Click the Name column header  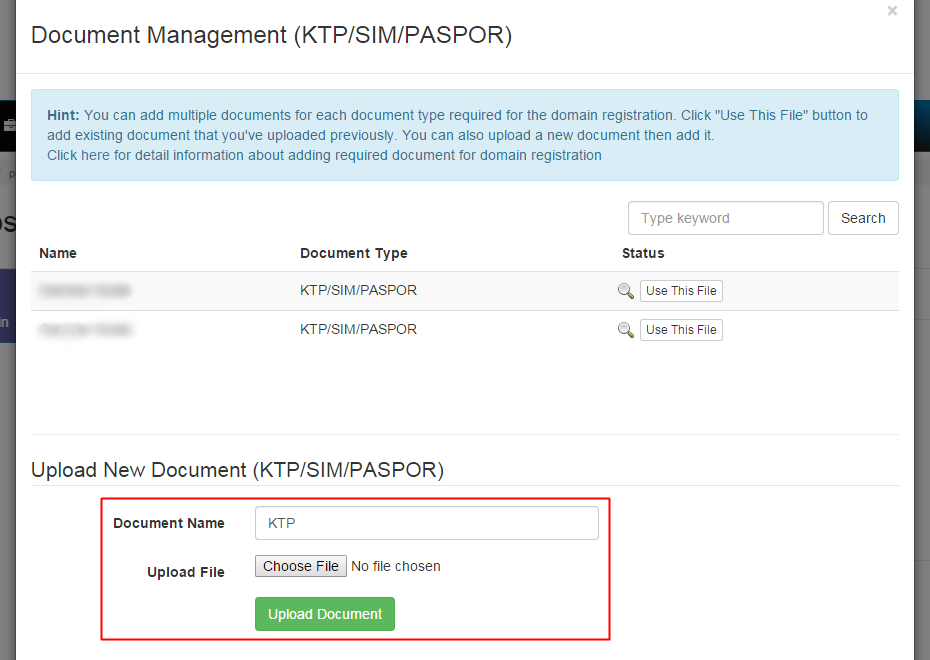click(x=57, y=253)
